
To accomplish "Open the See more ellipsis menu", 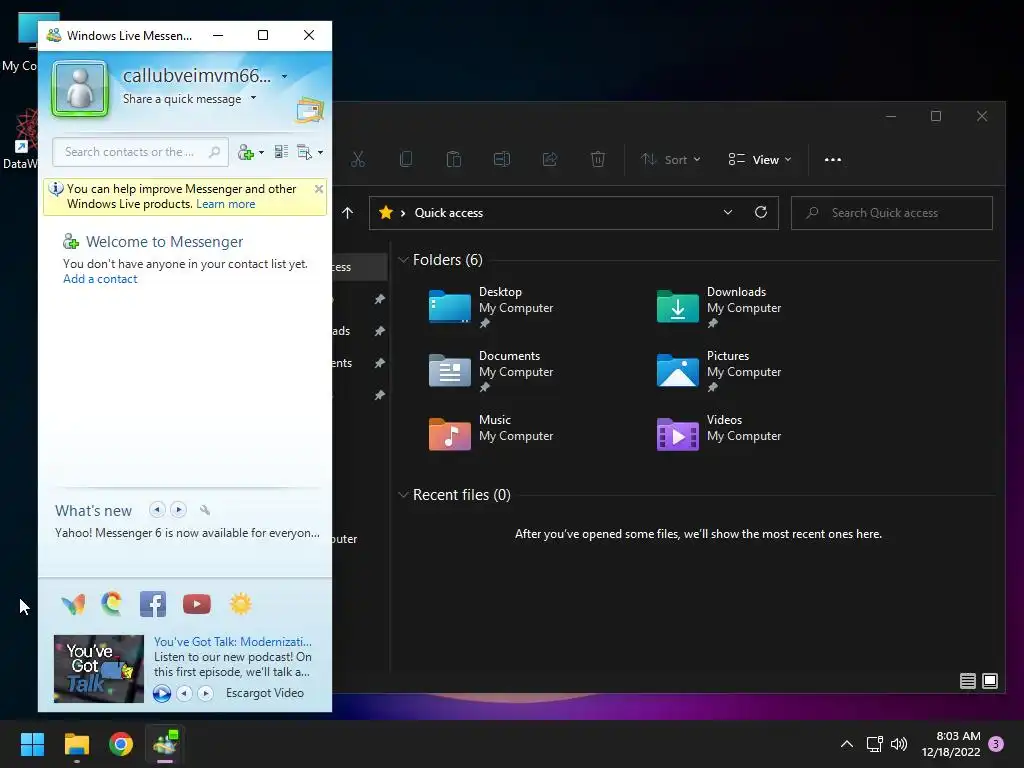I will [x=833, y=159].
